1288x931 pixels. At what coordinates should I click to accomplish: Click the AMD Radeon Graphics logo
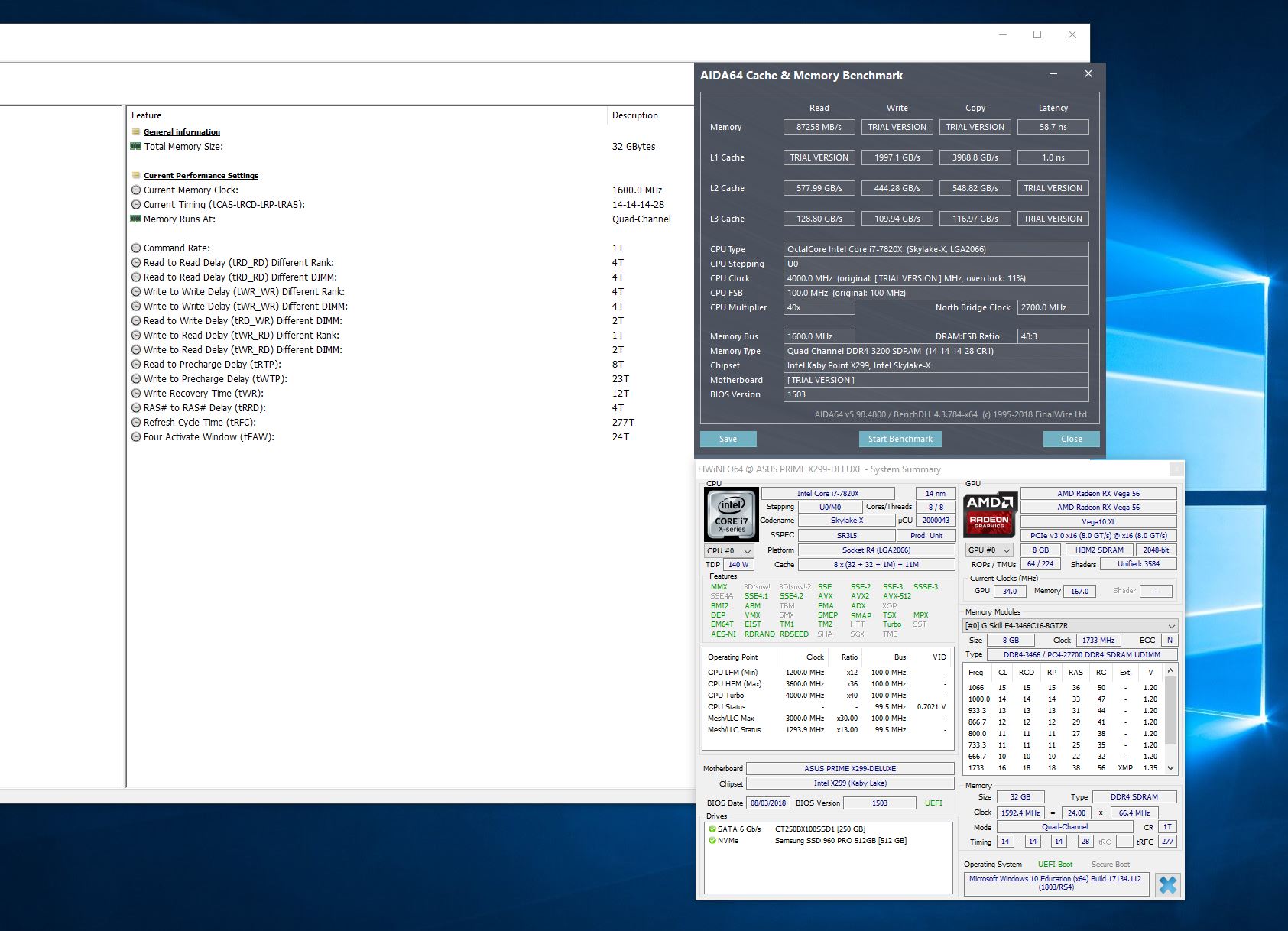coord(989,514)
